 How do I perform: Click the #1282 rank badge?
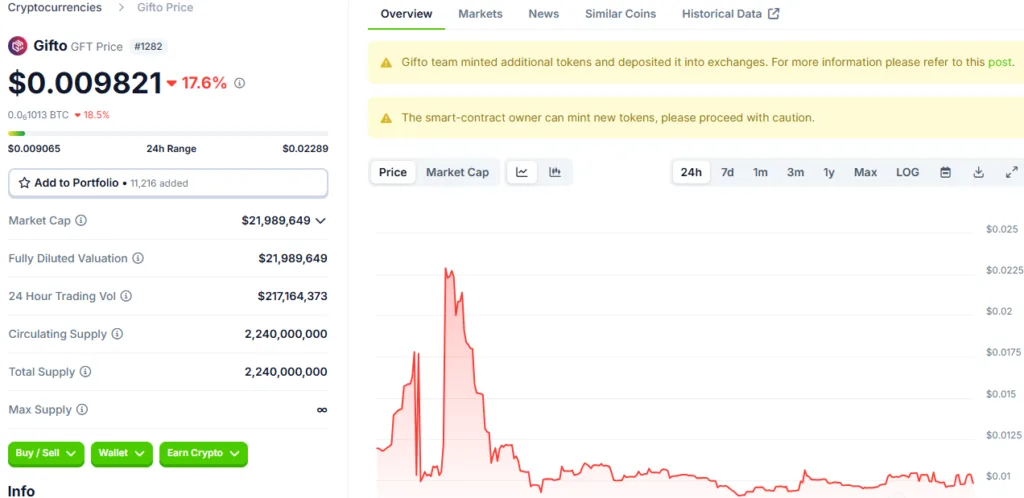pos(148,46)
